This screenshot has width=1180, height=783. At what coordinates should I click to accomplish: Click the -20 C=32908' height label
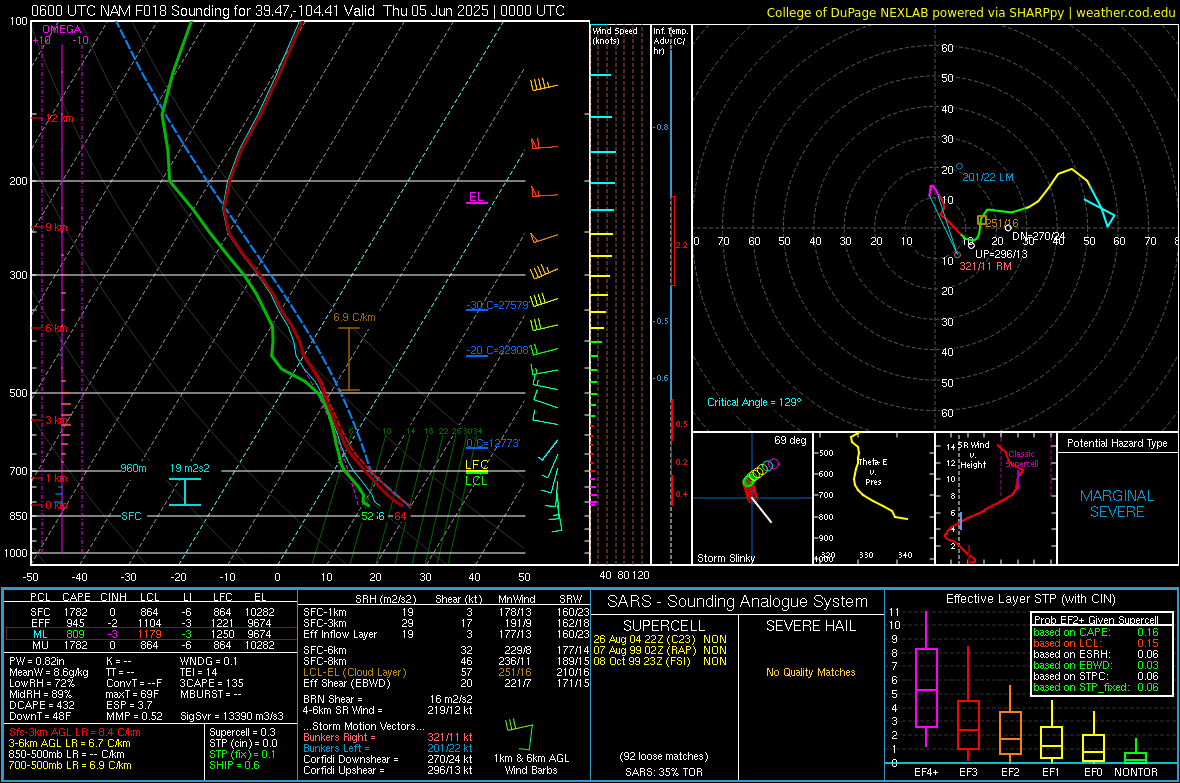click(x=497, y=350)
